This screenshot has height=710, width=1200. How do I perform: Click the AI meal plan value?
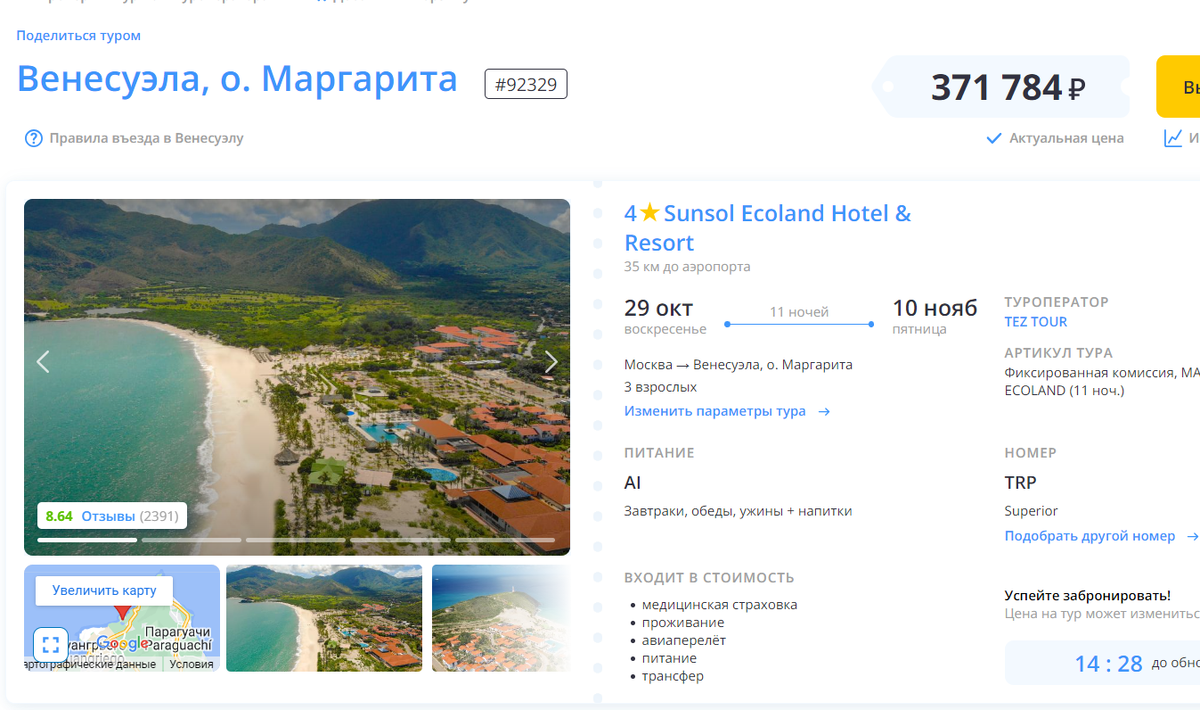tap(632, 483)
